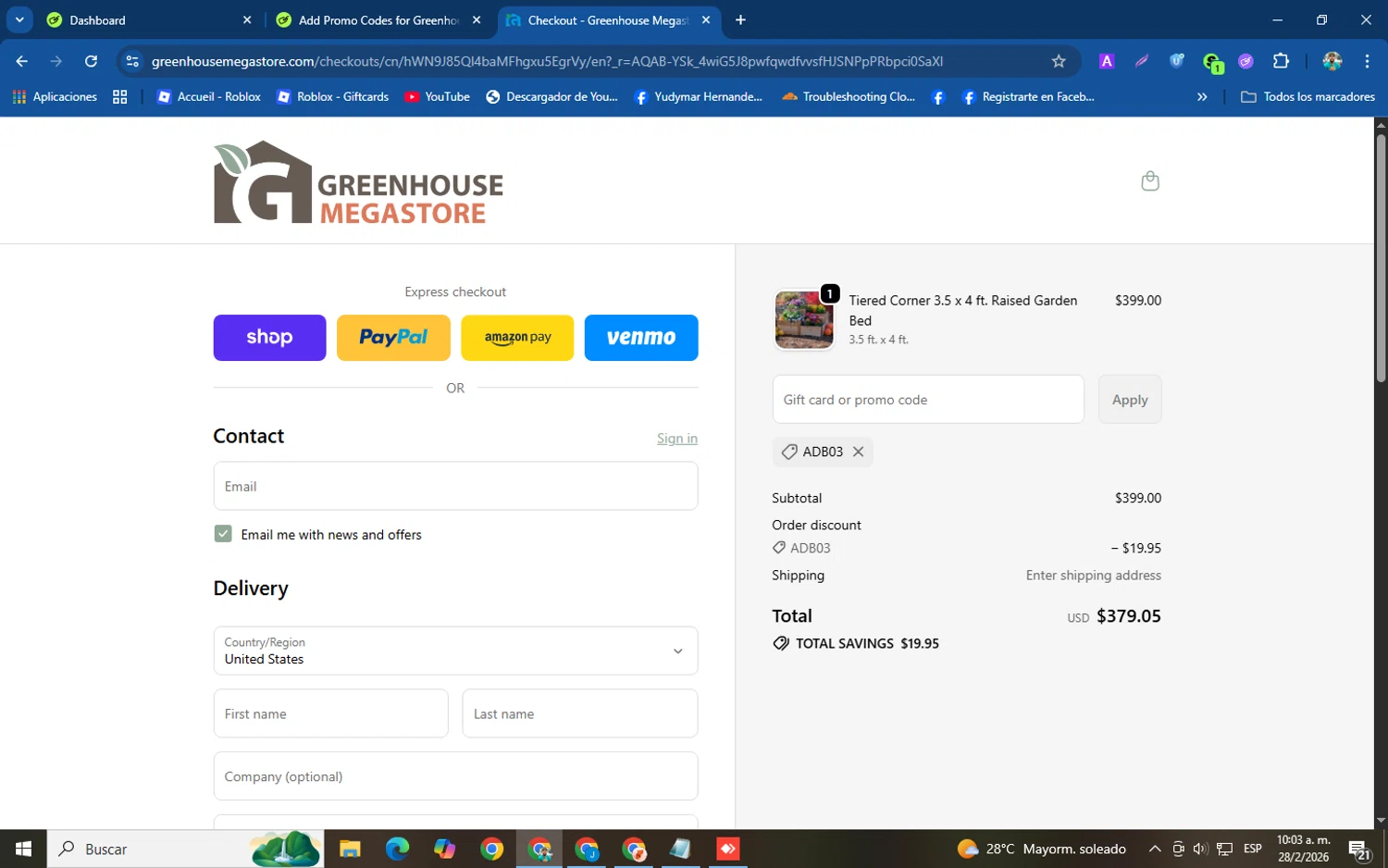Viewport: 1388px width, 868px height.
Task: Click the First name field
Action: [x=330, y=713]
